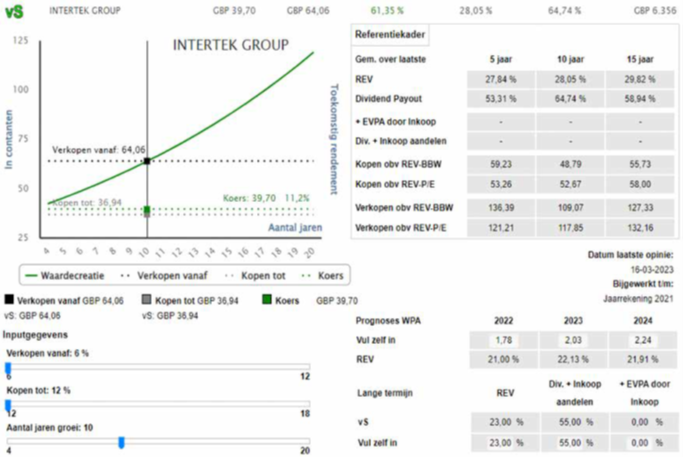Viewport: 683px width, 457px height.
Task: Click GBP 64,06 in the top row
Action: click(308, 11)
